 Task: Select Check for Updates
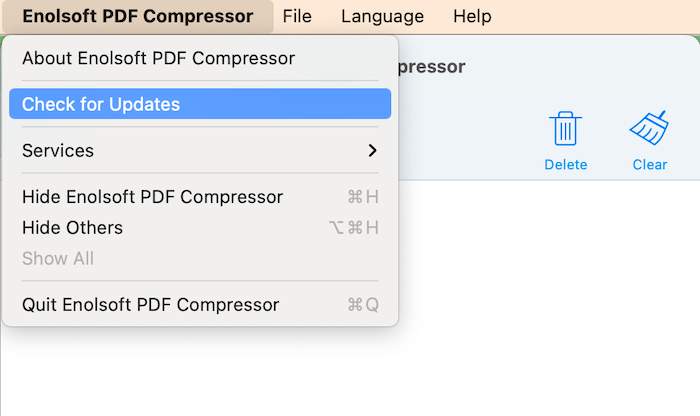(200, 104)
